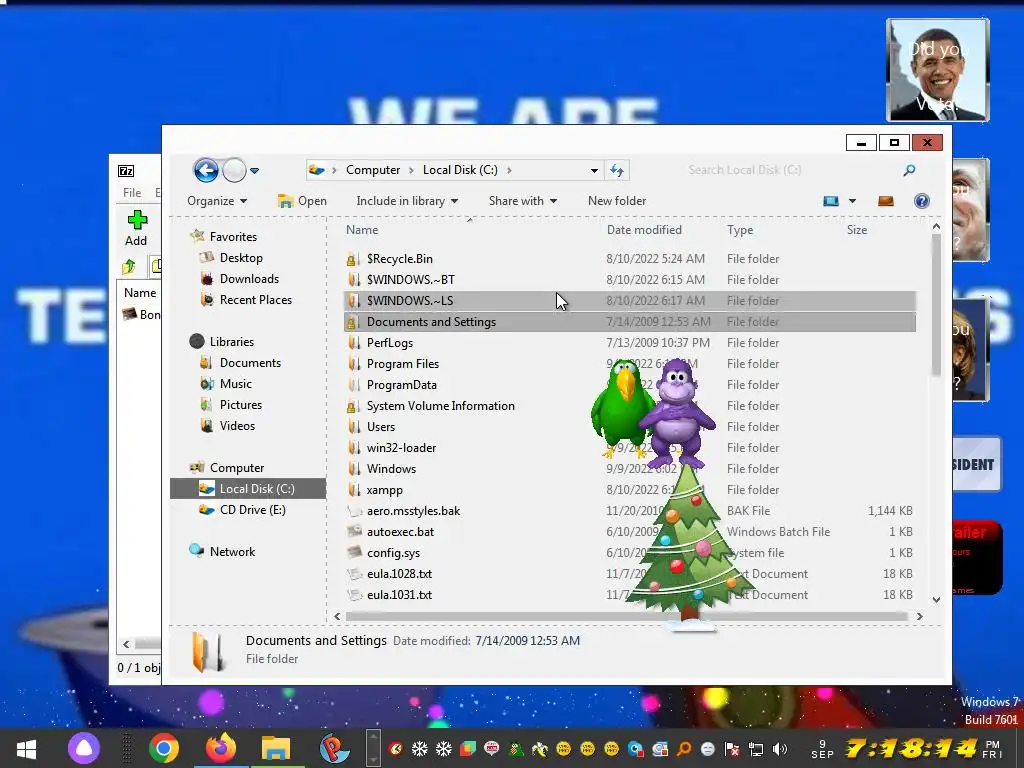The width and height of the screenshot is (1024, 768).
Task: Click the network tray icon
Action: 756,749
